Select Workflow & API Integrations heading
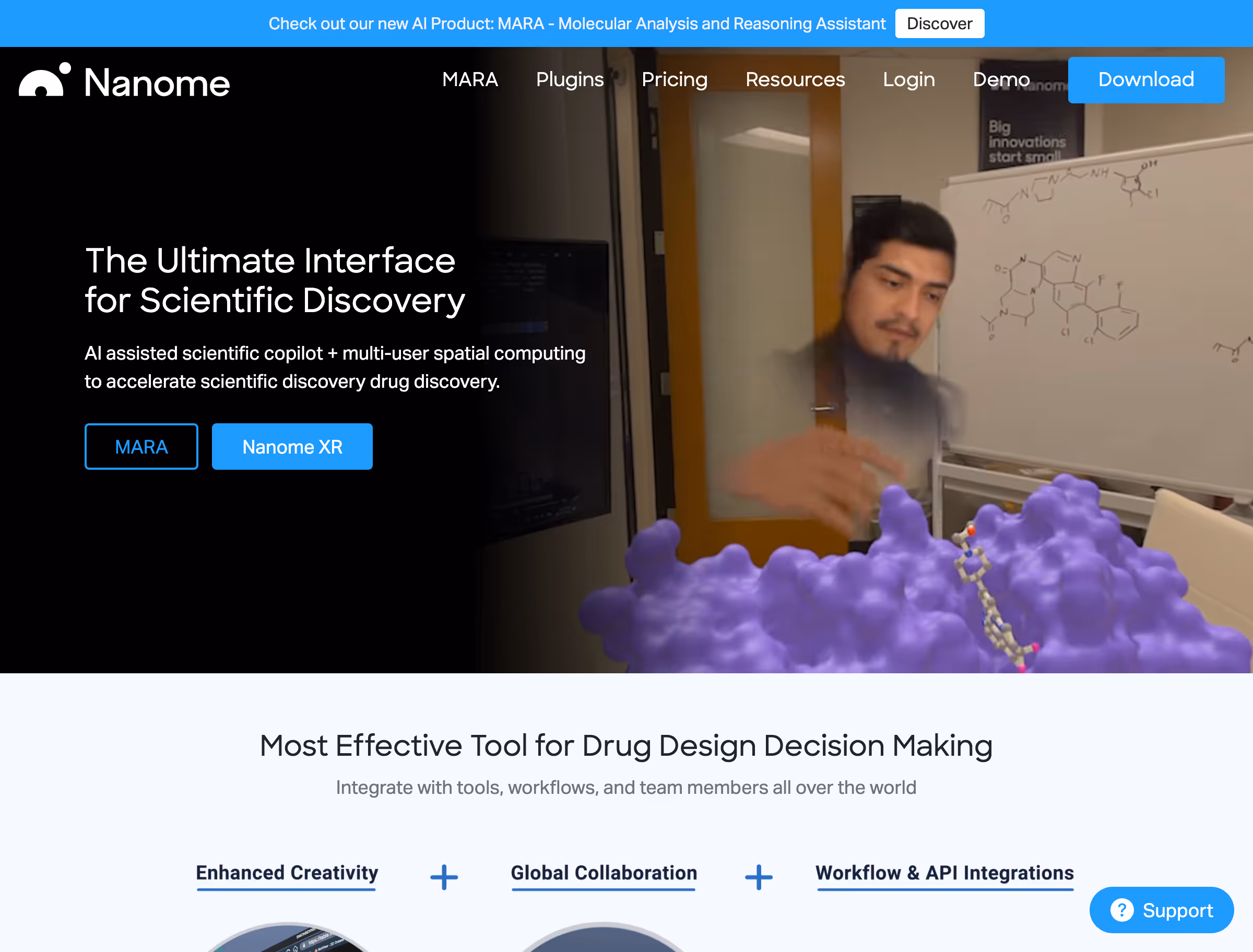1253x952 pixels. pos(944,873)
